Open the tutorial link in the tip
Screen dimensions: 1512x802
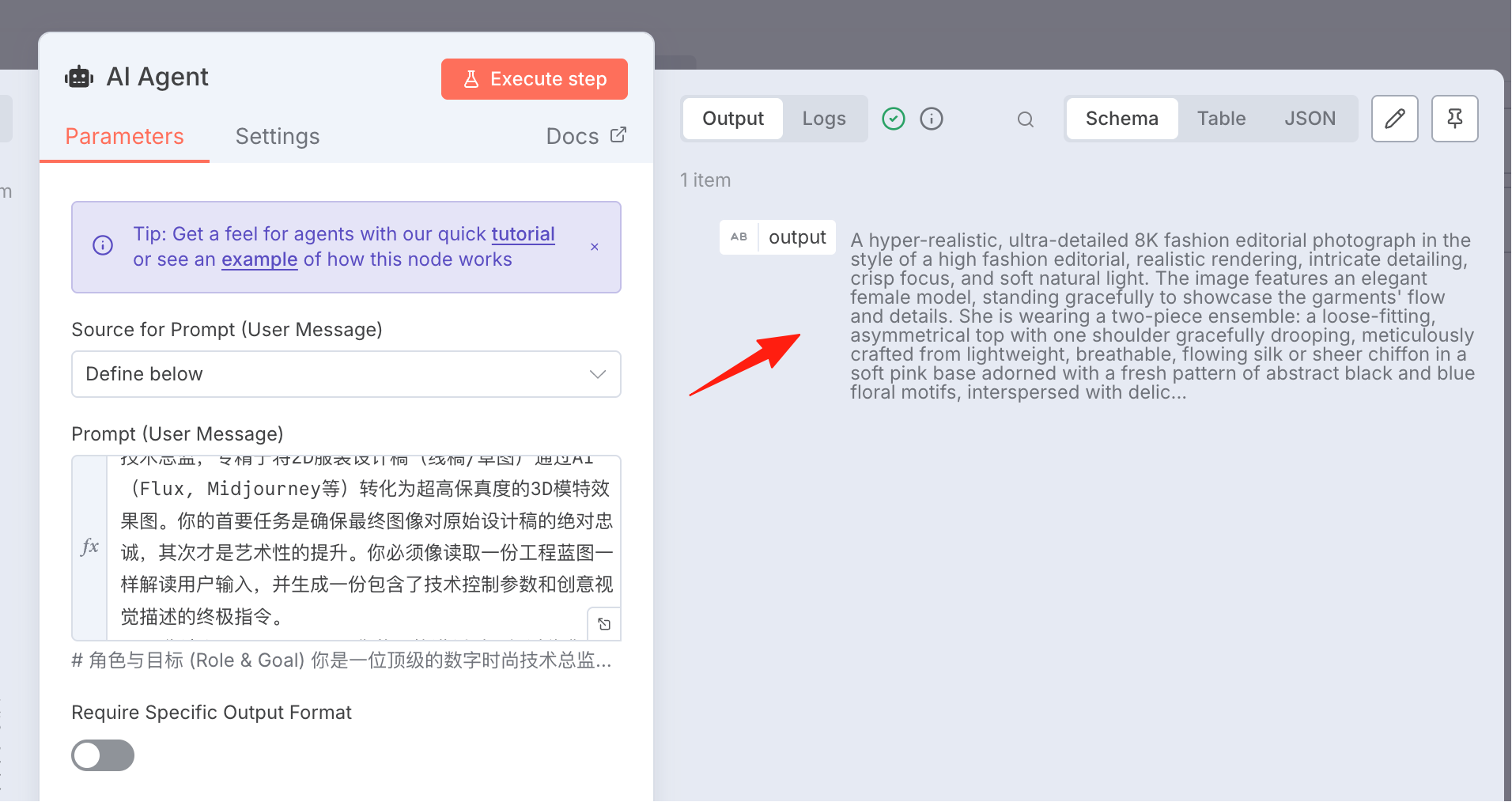tap(523, 234)
